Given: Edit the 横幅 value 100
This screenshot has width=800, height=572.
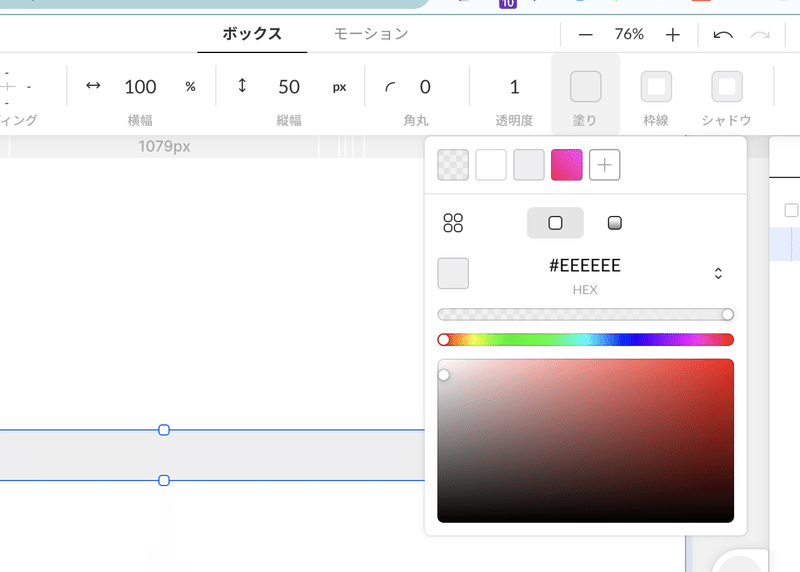Looking at the screenshot, I should click(x=140, y=87).
